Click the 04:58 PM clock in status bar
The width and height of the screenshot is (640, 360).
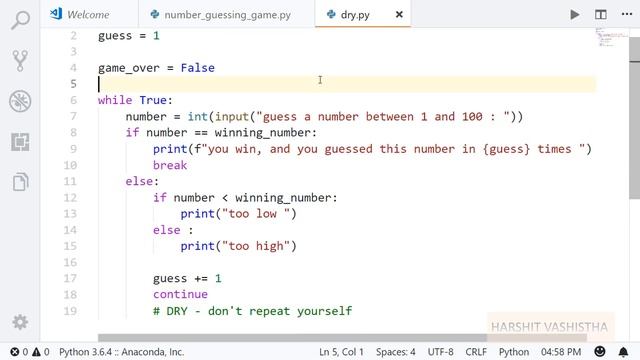tap(561, 352)
